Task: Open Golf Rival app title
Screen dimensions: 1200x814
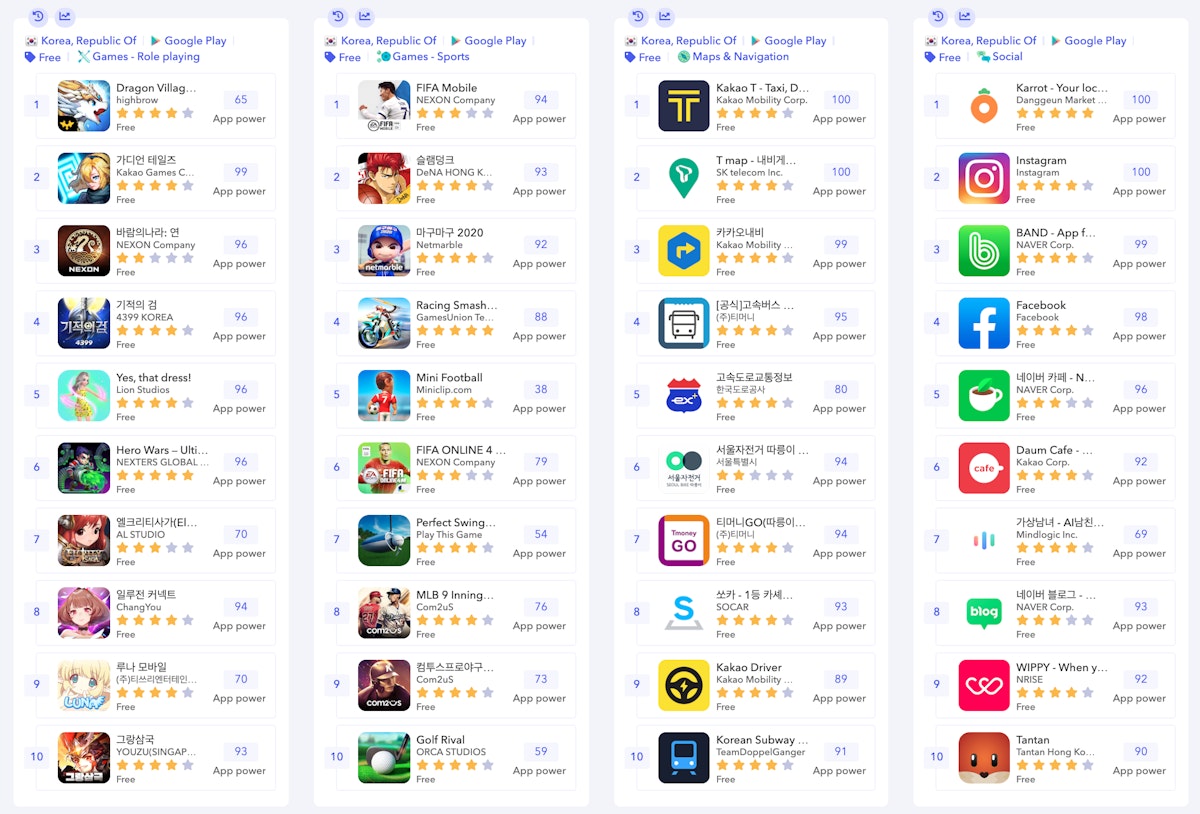Action: click(440, 740)
